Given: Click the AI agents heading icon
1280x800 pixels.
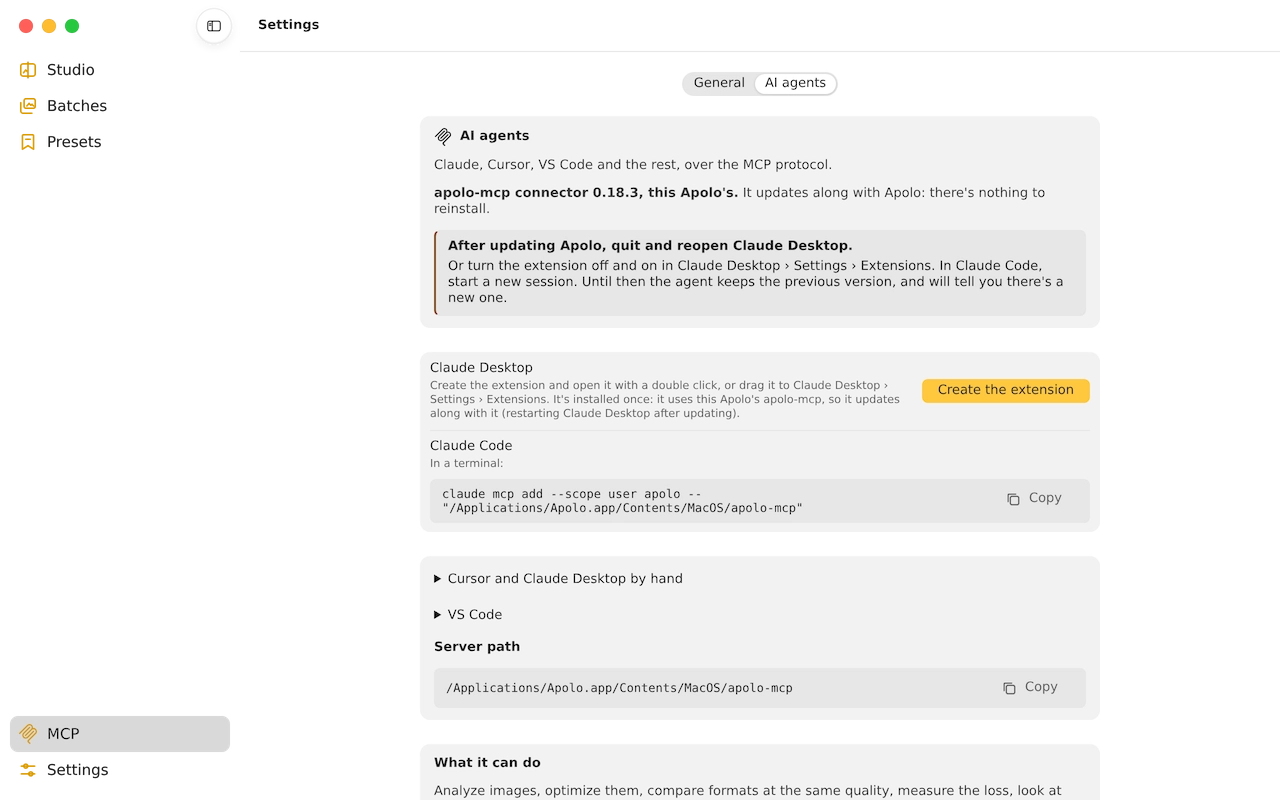Looking at the screenshot, I should 443,136.
